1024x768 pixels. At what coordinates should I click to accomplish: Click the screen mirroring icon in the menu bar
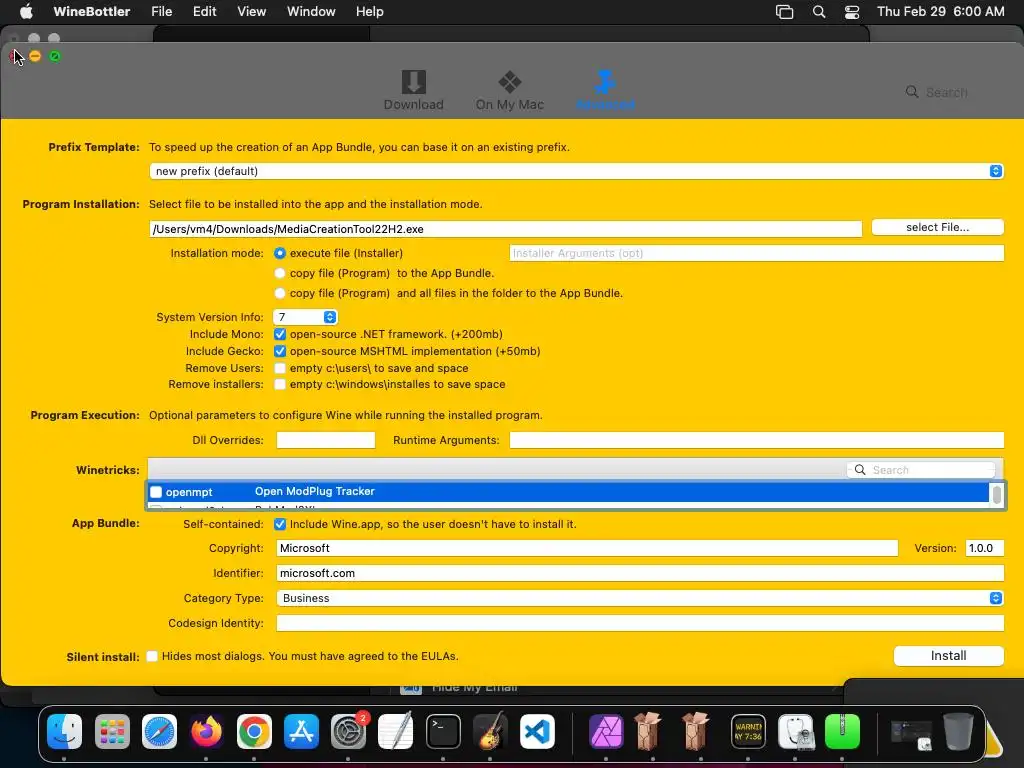[x=784, y=11]
